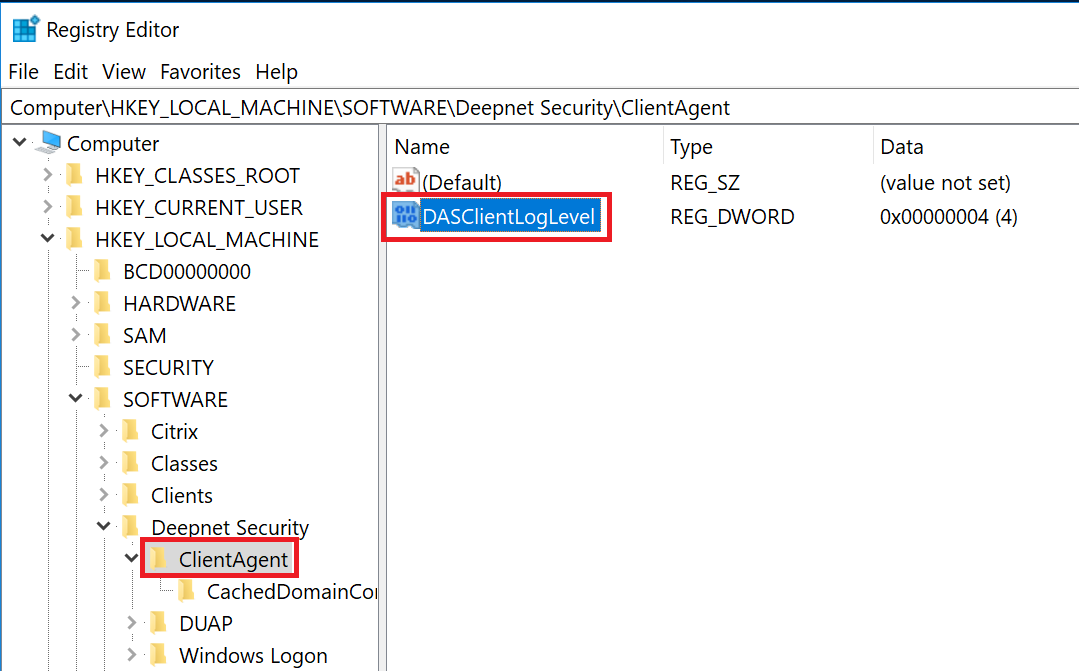1079x671 pixels.
Task: Expand the HARDWARE key
Action: [76, 304]
